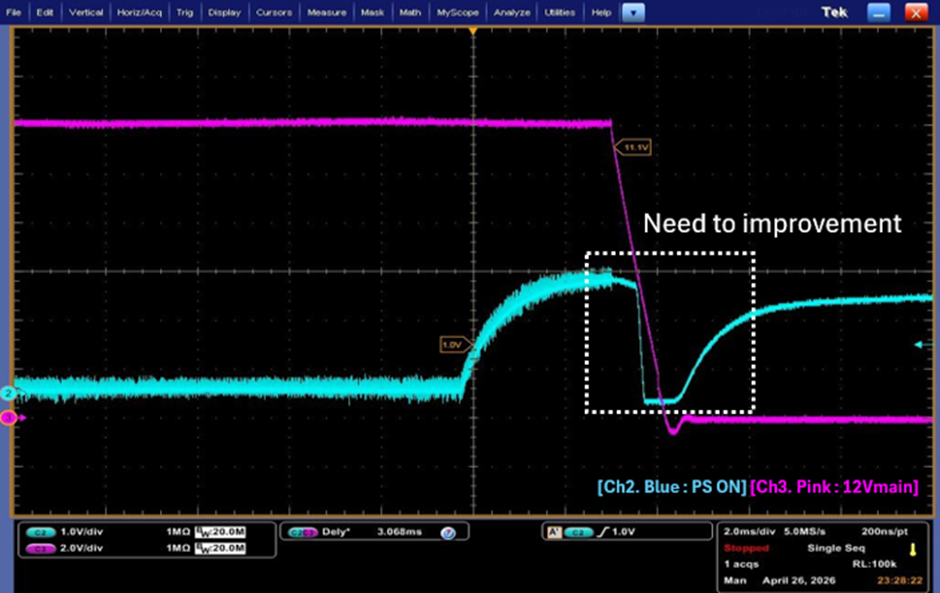Expand the menu bar dropdown arrow button

pos(633,12)
